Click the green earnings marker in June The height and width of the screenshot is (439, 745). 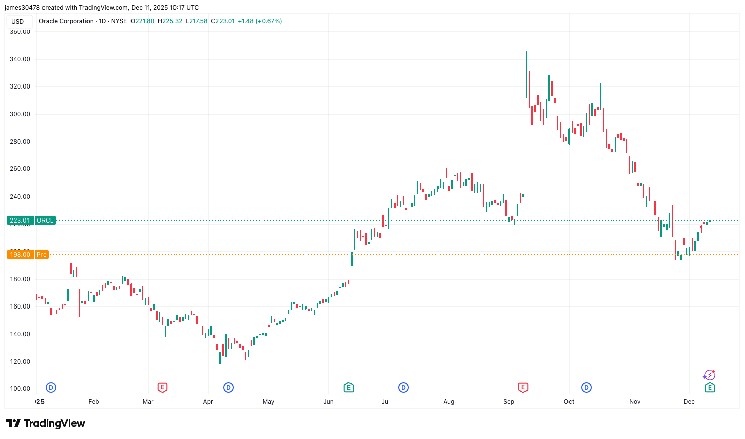(348, 386)
